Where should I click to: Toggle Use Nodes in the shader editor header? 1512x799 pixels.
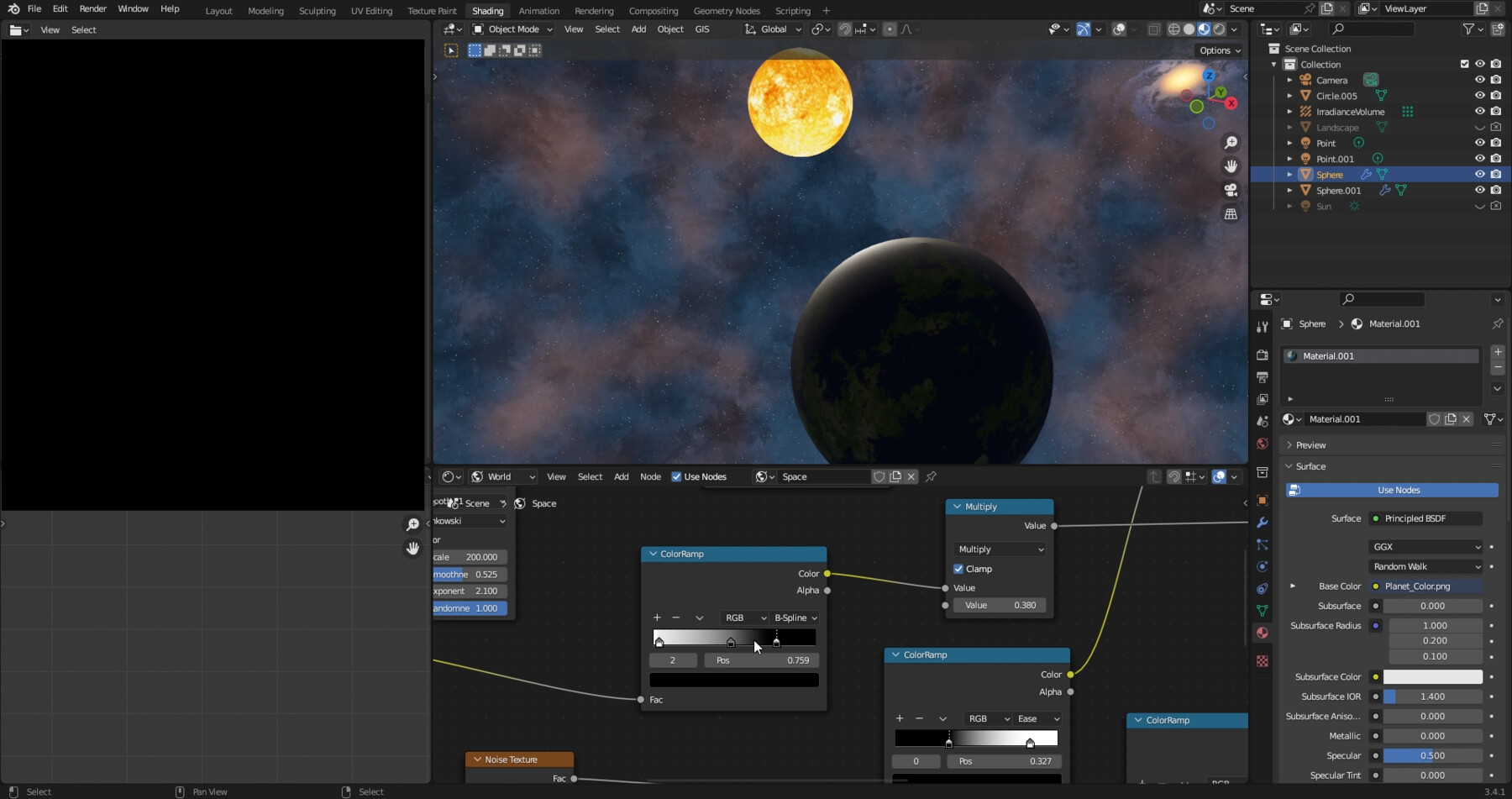point(677,476)
